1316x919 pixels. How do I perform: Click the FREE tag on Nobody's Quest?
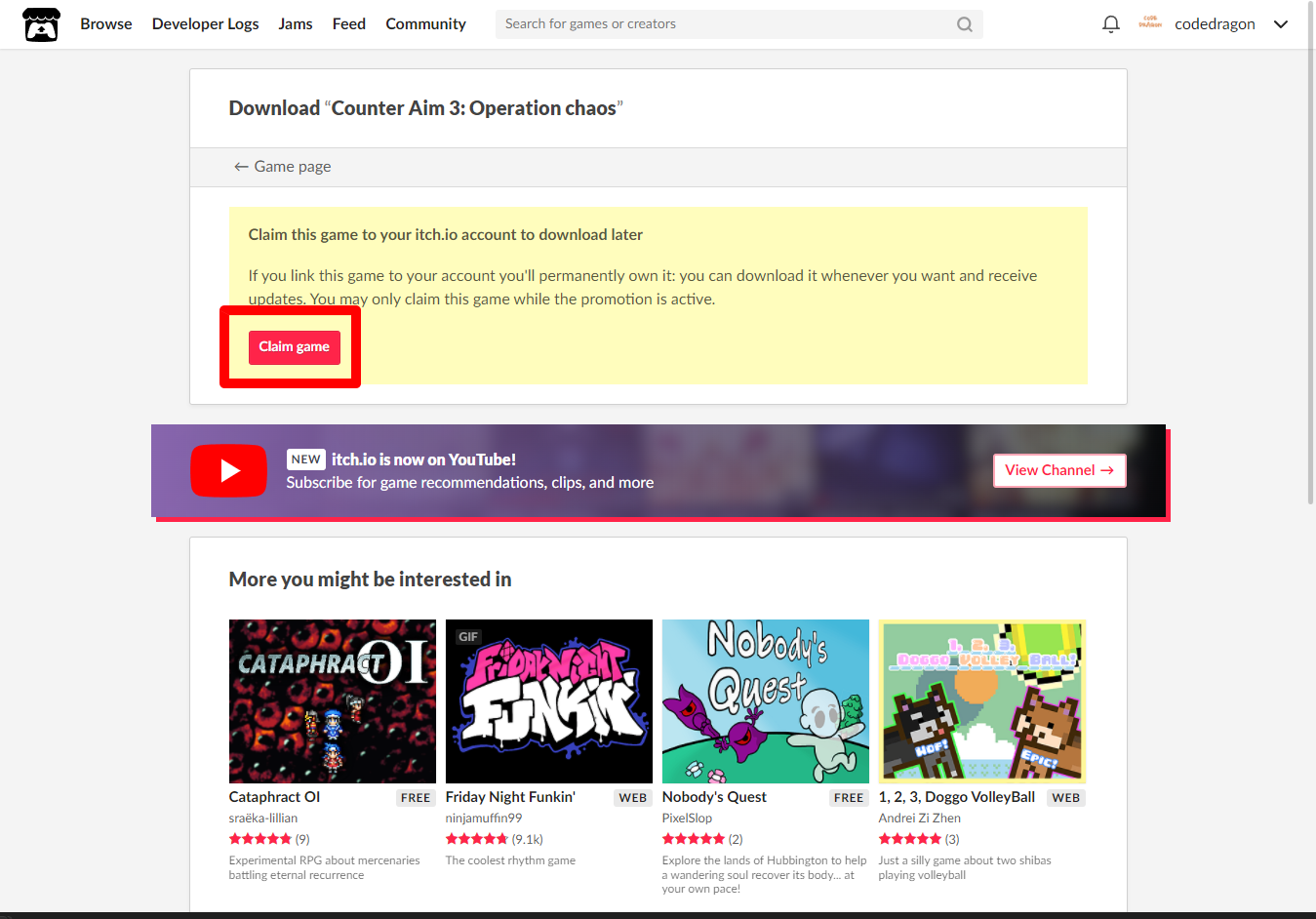(x=849, y=798)
